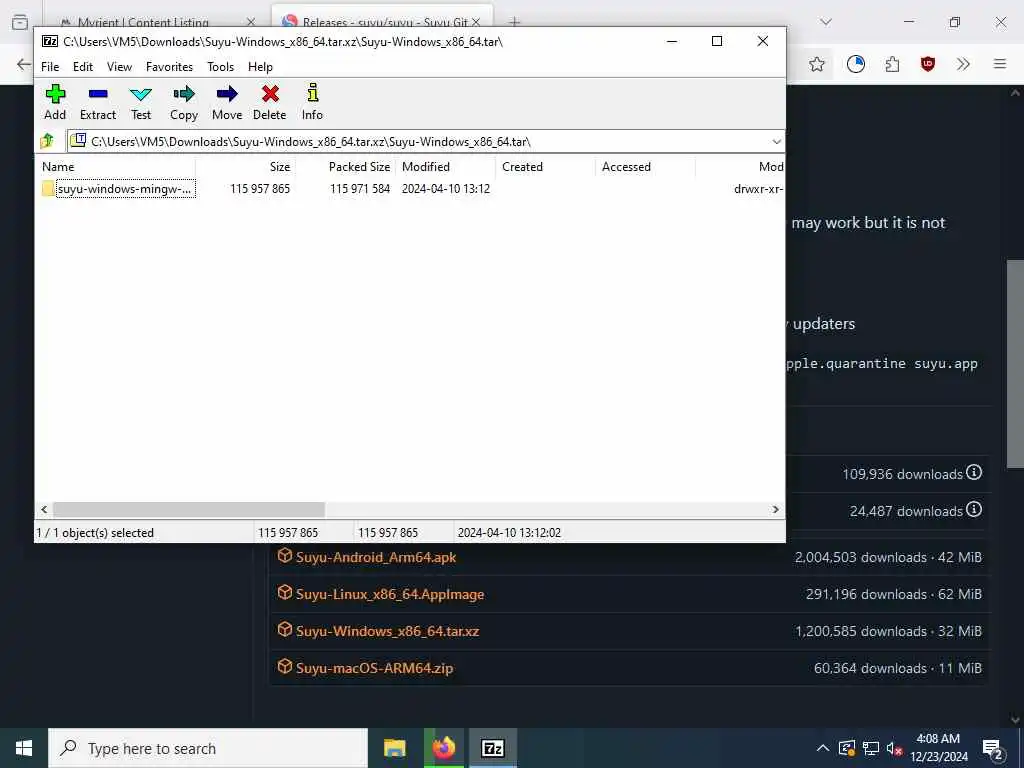
Task: Click info icon beside 24,487 downloads
Action: pos(974,509)
